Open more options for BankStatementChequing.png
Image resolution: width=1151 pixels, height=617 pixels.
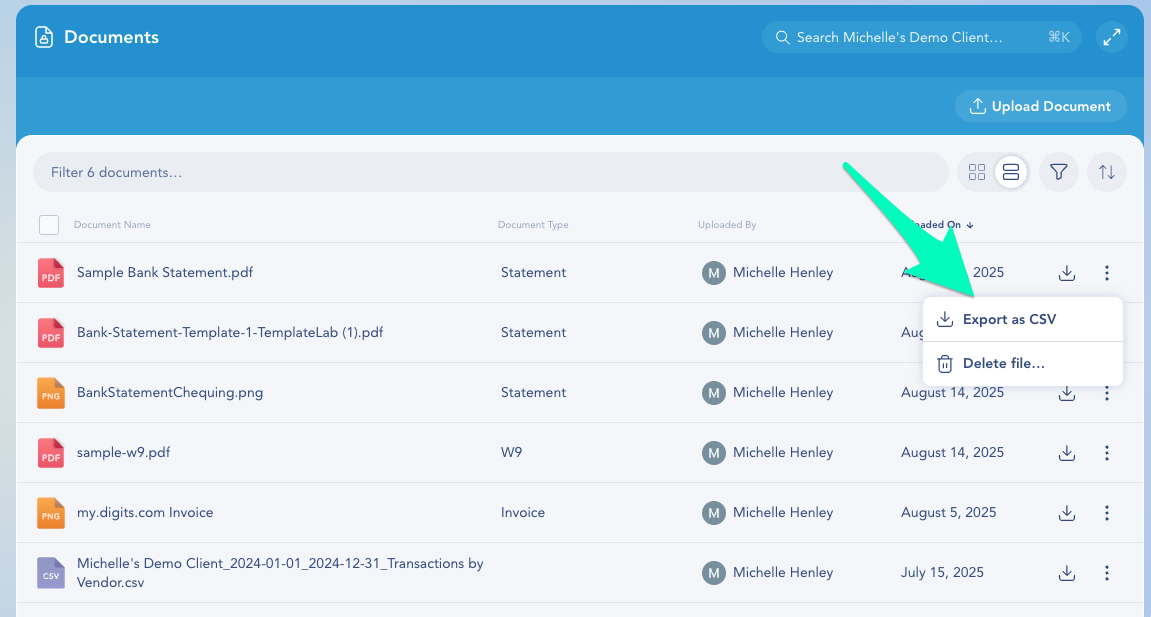1107,395
